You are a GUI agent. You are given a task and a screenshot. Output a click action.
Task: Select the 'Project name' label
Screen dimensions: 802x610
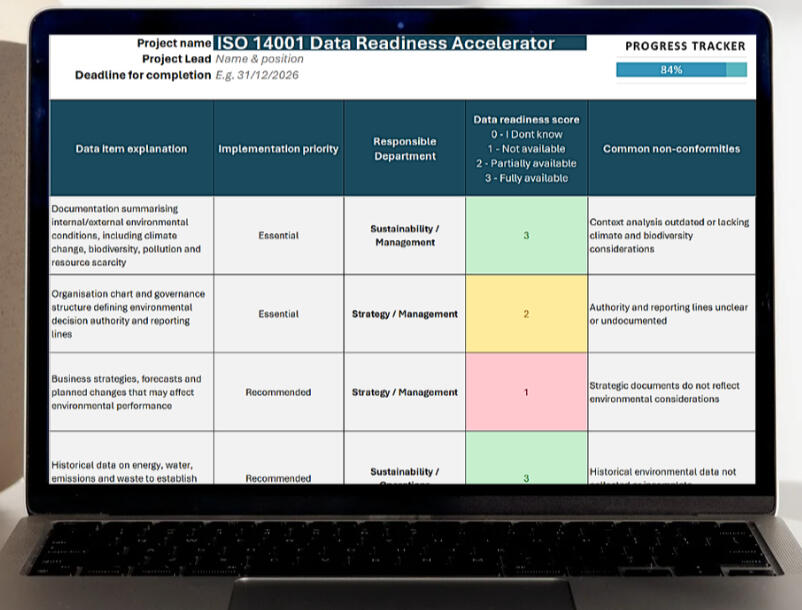[x=174, y=43]
